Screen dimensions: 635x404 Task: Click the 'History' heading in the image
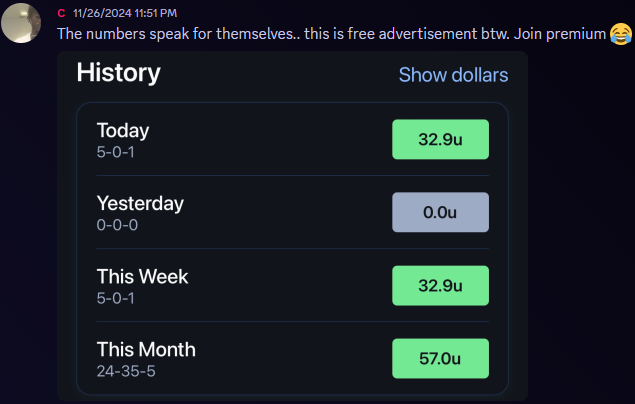119,73
